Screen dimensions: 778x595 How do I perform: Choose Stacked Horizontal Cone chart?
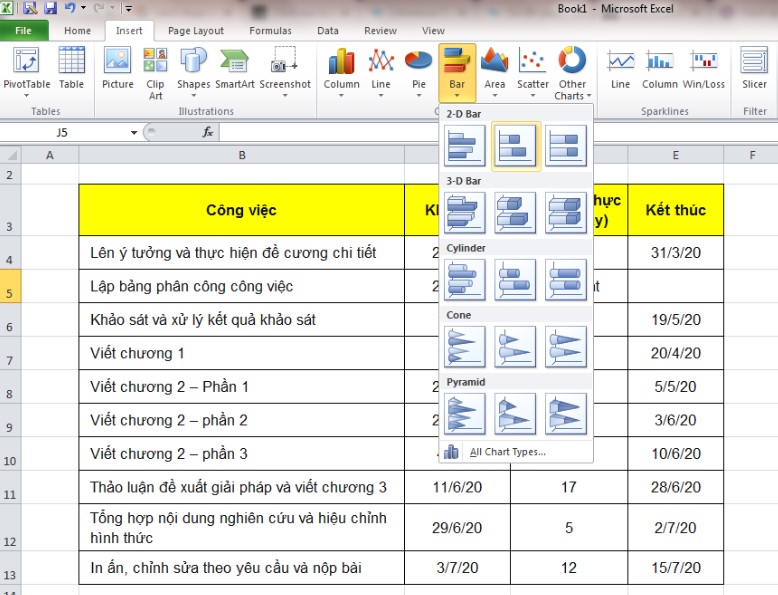515,347
